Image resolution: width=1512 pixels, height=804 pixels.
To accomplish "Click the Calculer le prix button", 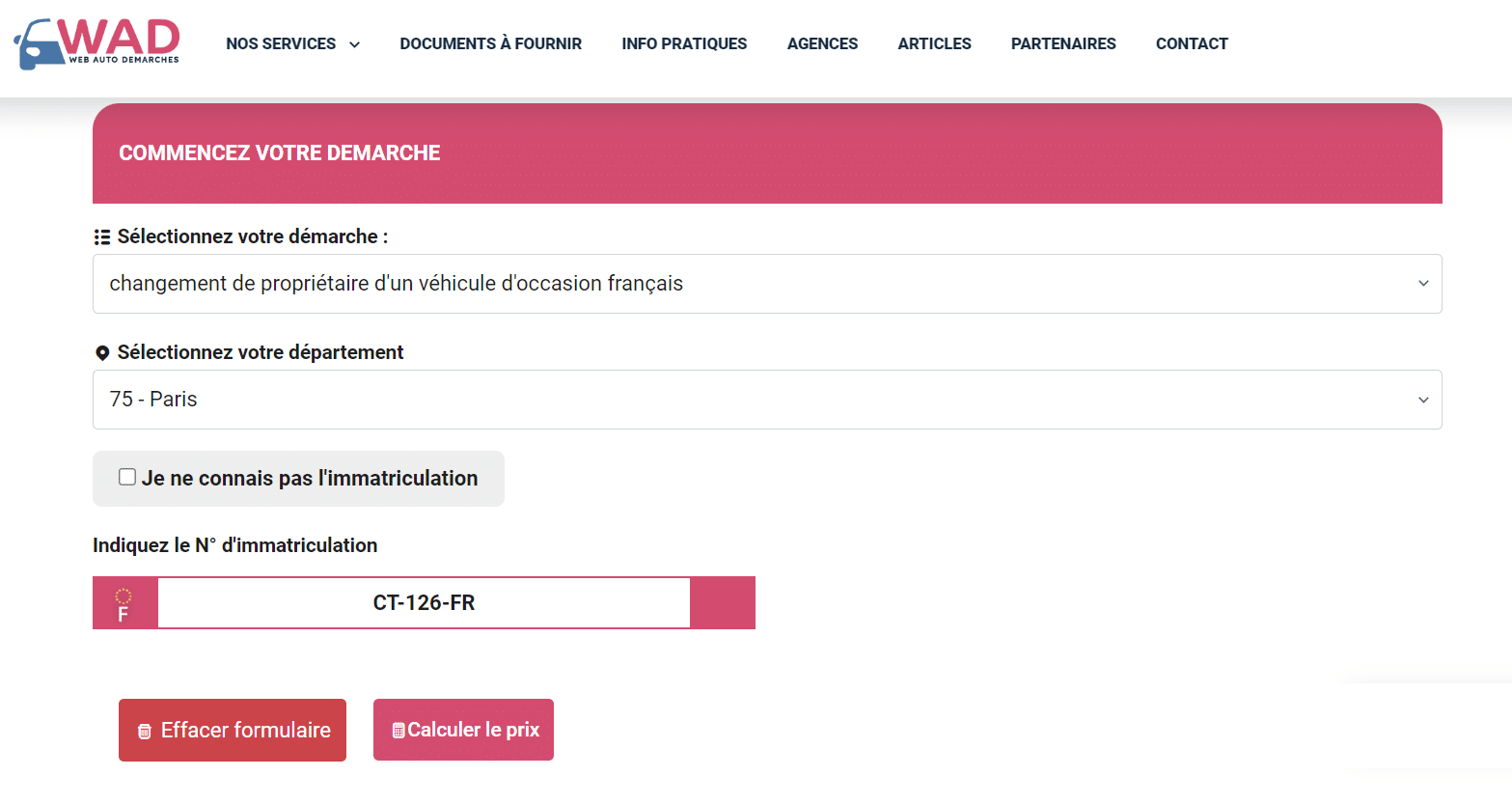I will click(463, 730).
